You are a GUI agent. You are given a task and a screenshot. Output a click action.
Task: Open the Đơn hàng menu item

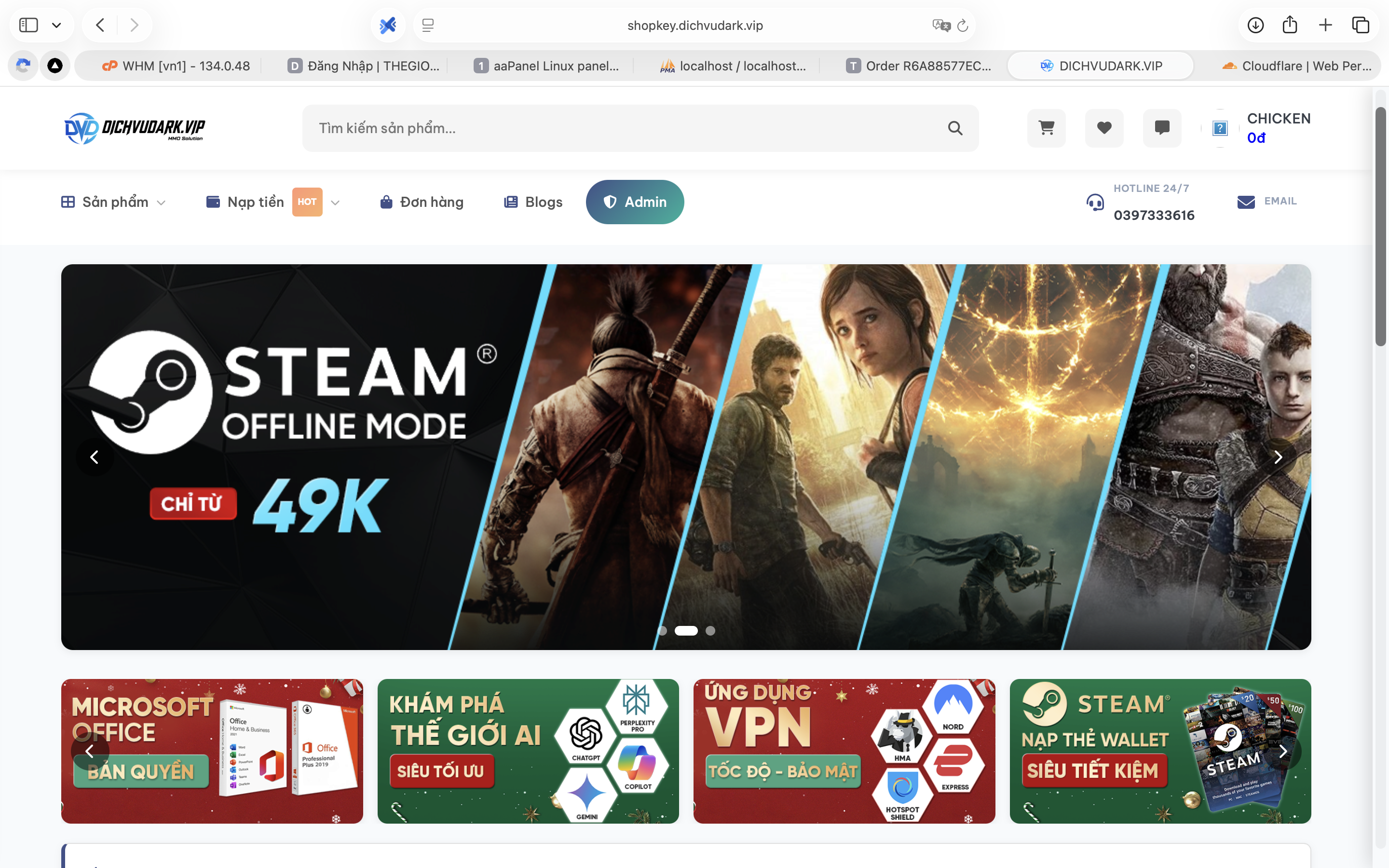pyautogui.click(x=422, y=202)
